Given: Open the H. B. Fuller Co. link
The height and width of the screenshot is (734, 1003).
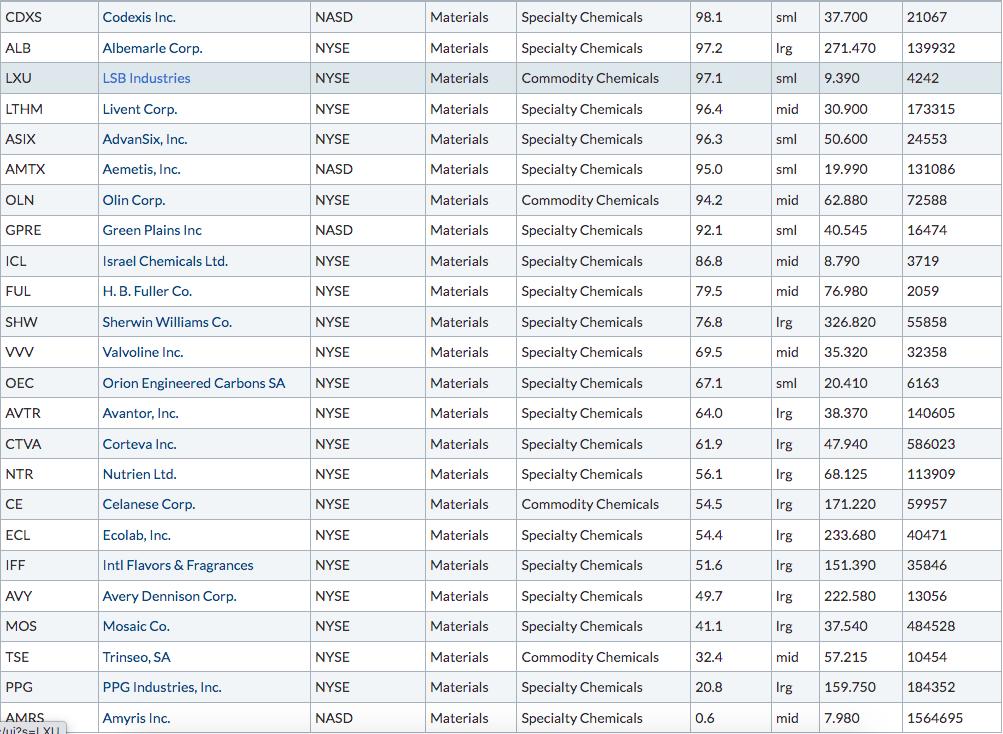Looking at the screenshot, I should click(147, 291).
